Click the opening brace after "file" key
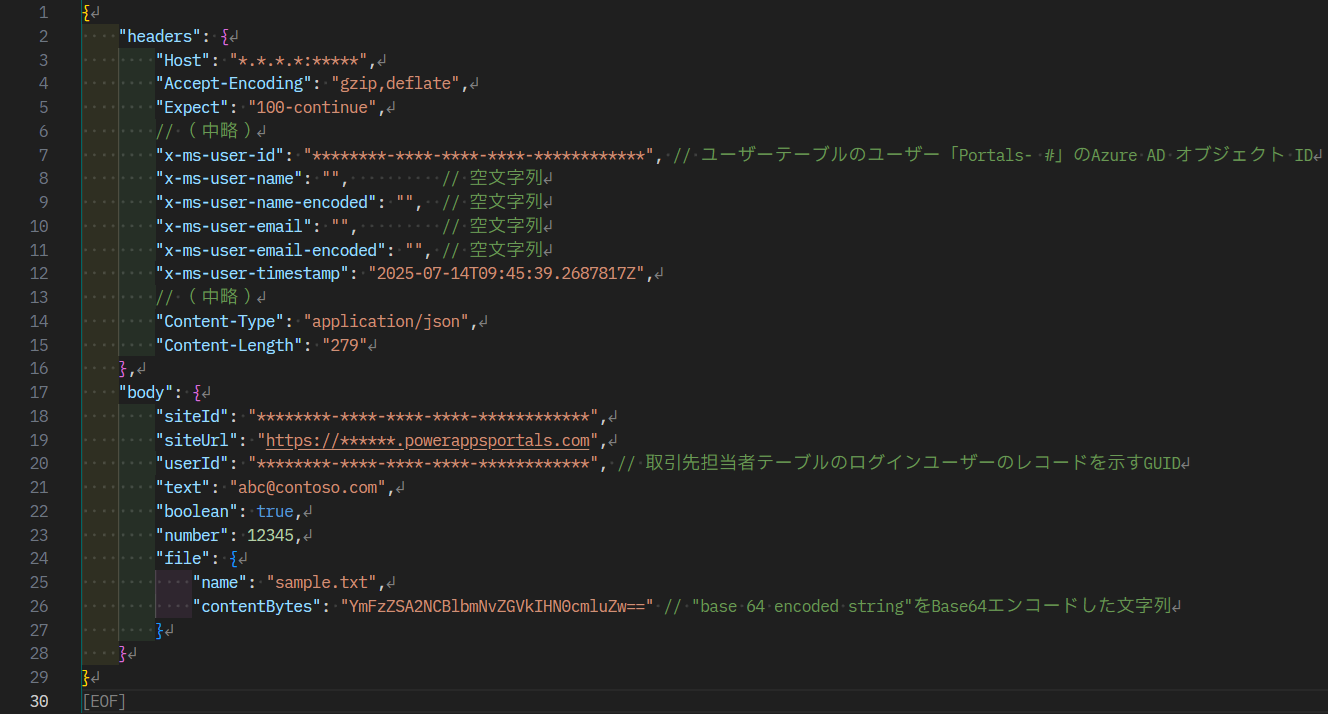This screenshot has width=1328, height=714. coord(233,558)
